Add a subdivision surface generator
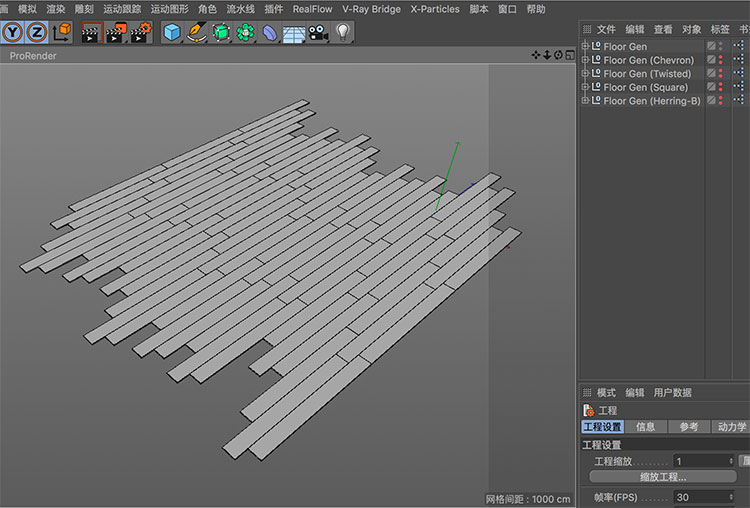Viewport: 750px width, 508px height. (x=221, y=33)
